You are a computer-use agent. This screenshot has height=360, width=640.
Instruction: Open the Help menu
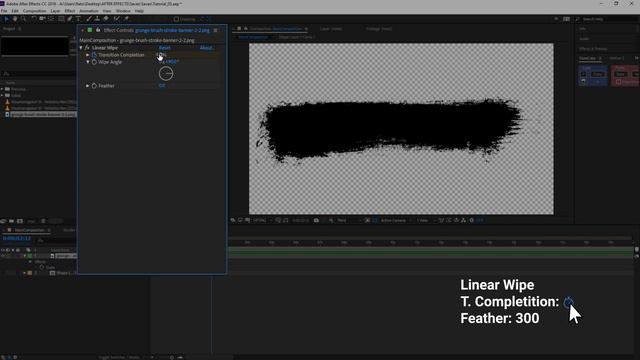(139, 11)
